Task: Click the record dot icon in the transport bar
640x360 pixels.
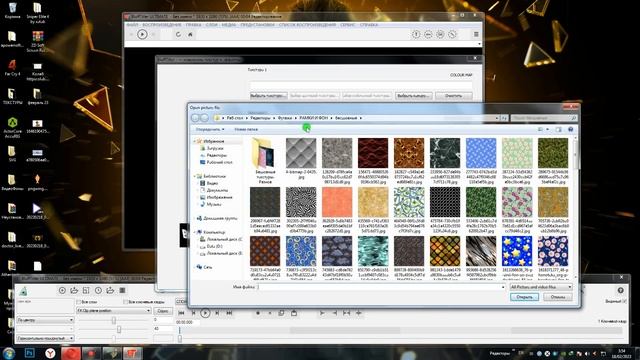Action: 258,313
